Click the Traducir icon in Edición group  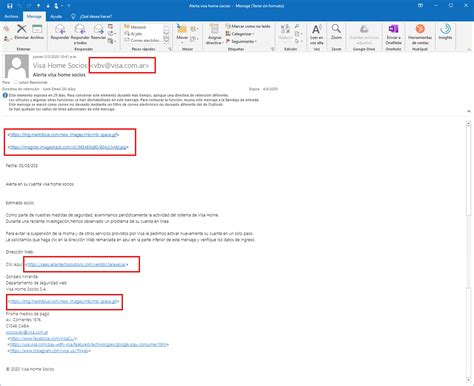285,29
